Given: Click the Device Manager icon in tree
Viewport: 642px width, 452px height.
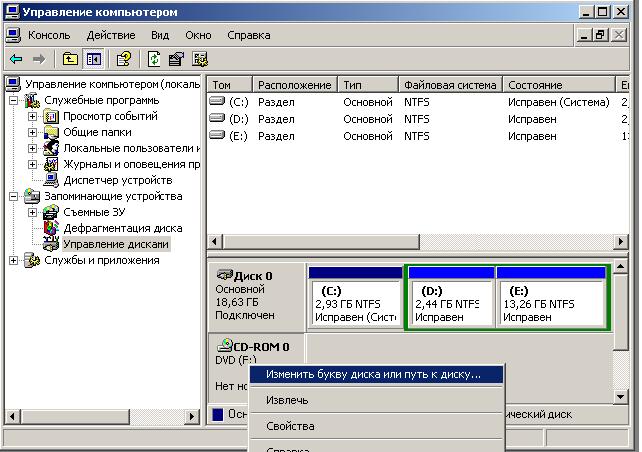Looking at the screenshot, I should click(x=51, y=180).
